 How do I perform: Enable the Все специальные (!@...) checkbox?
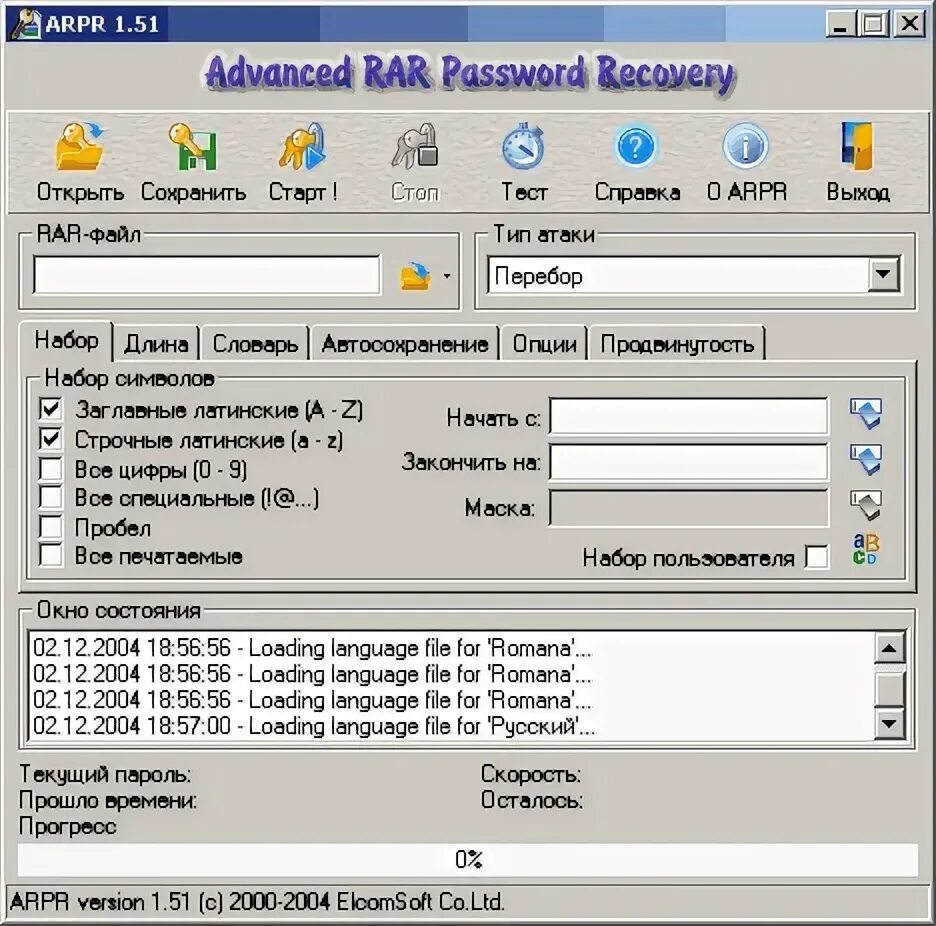[50, 497]
